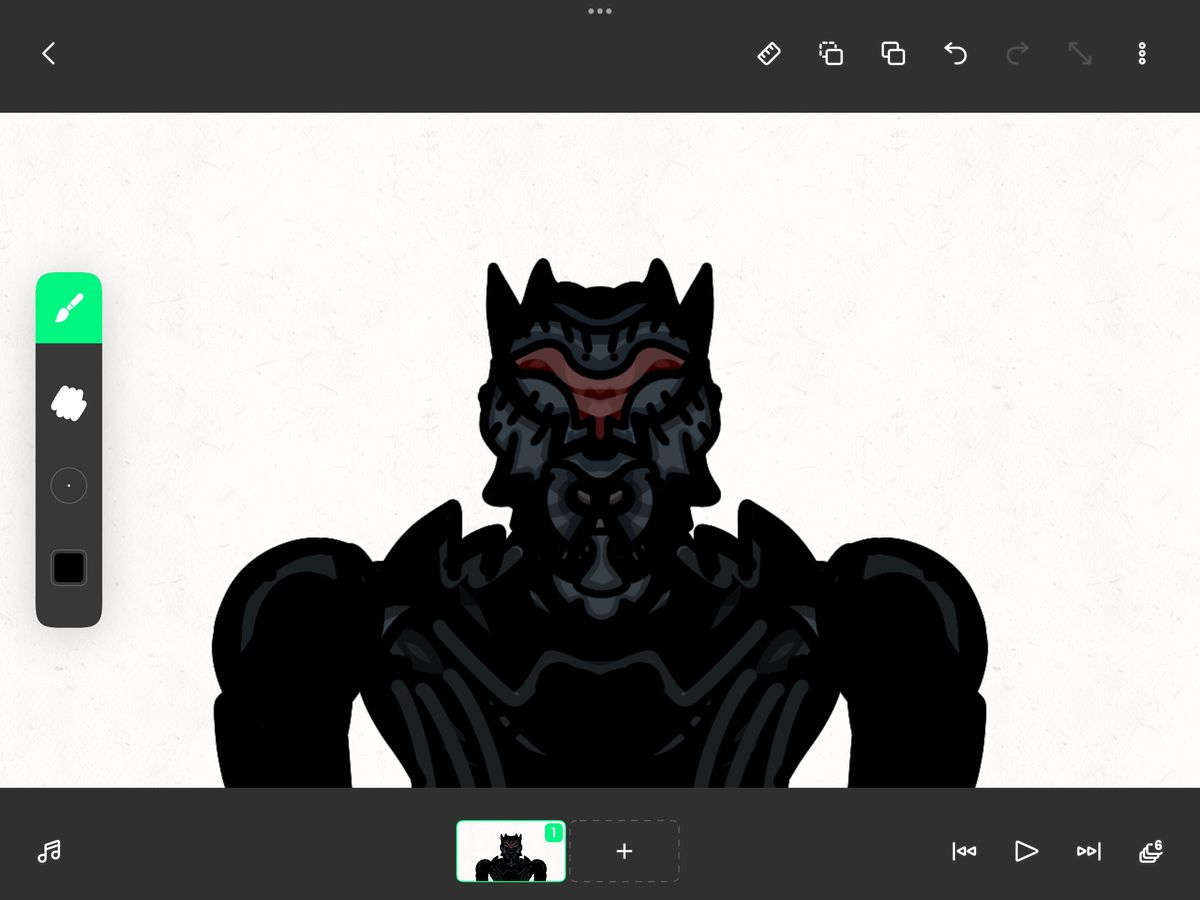Image resolution: width=1200 pixels, height=900 pixels.
Task: Open the audio music-note panel
Action: click(x=48, y=851)
